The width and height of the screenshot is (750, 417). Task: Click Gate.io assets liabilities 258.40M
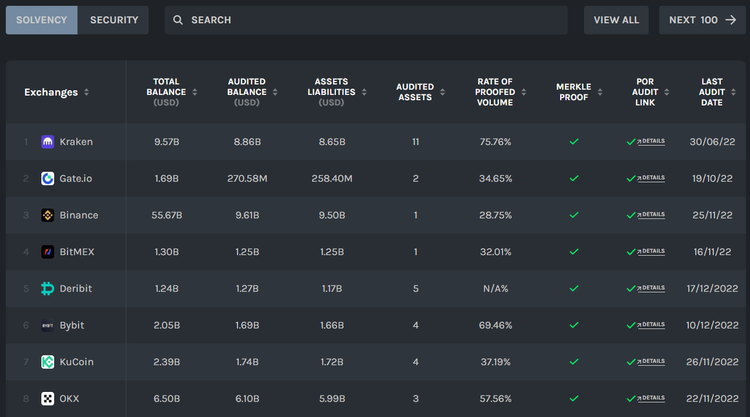click(x=332, y=178)
